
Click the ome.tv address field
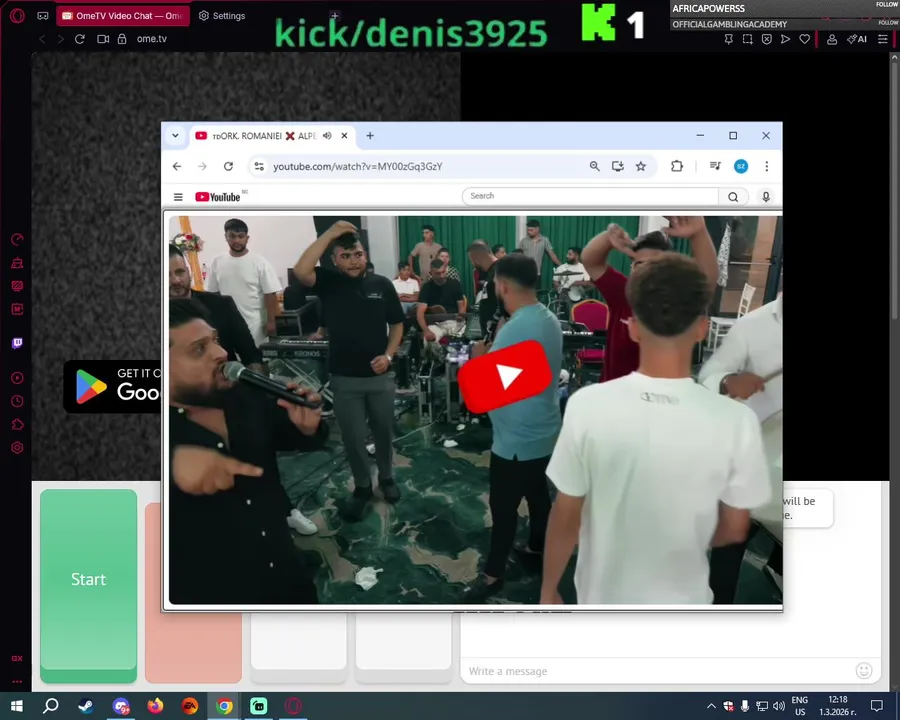[152, 38]
